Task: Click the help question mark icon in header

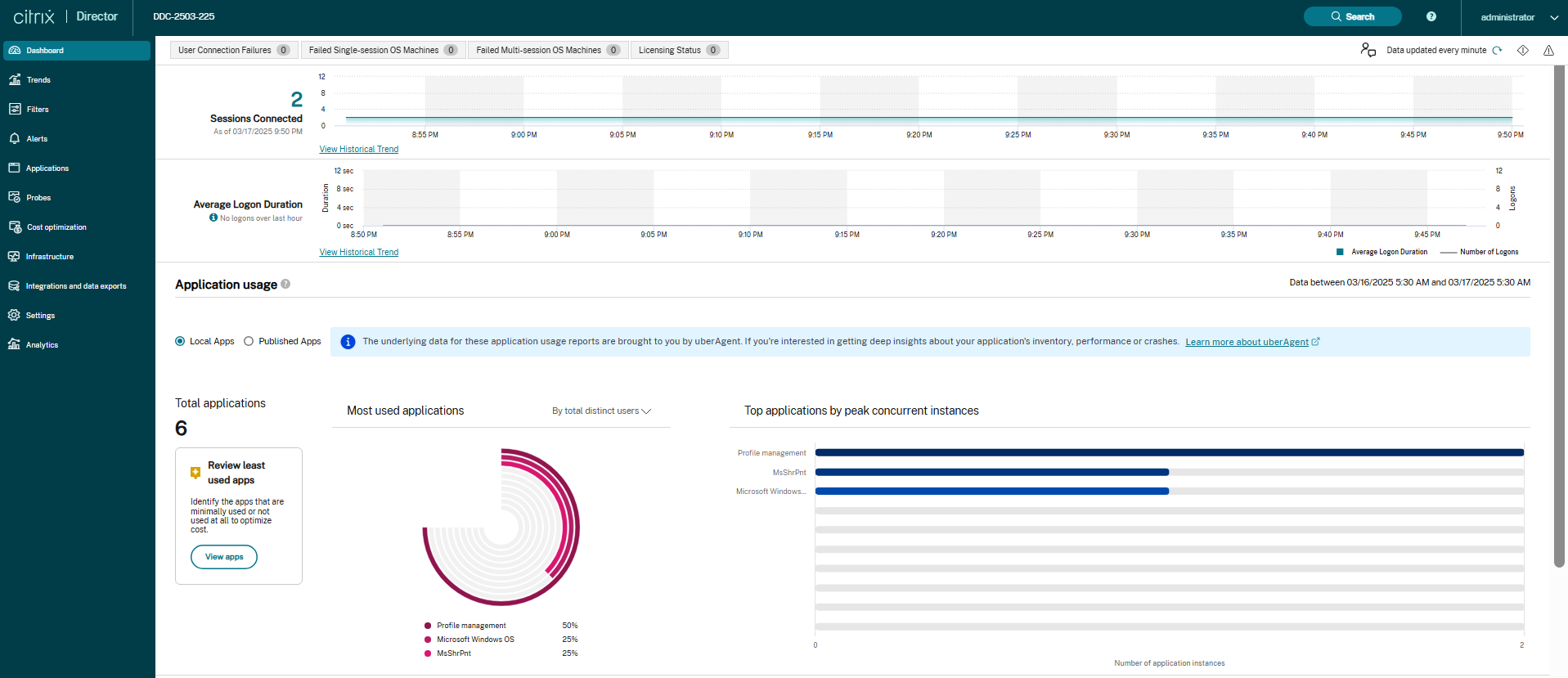Action: [1431, 16]
